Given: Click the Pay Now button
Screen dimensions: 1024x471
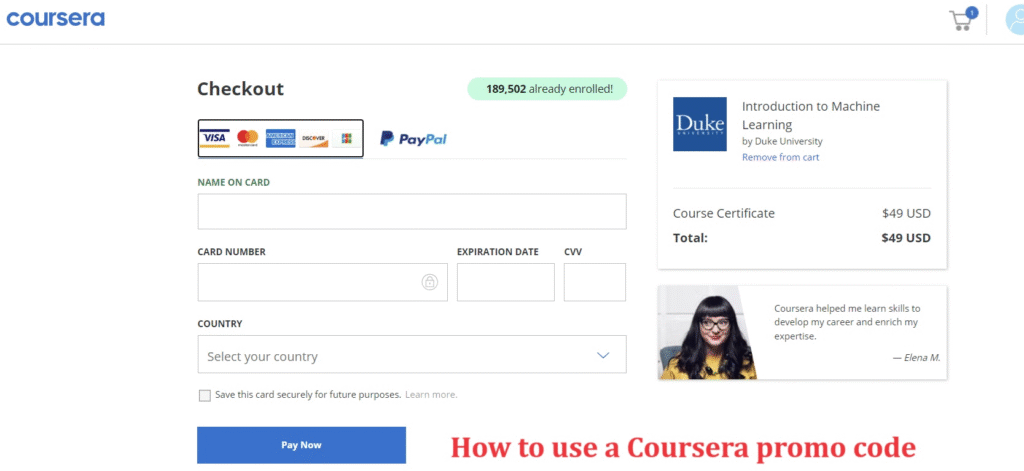Looking at the screenshot, I should (301, 445).
